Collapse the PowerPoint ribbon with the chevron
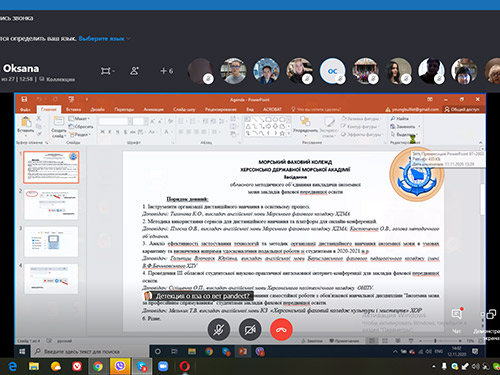Image resolution: width=500 pixels, height=375 pixels. [481, 142]
